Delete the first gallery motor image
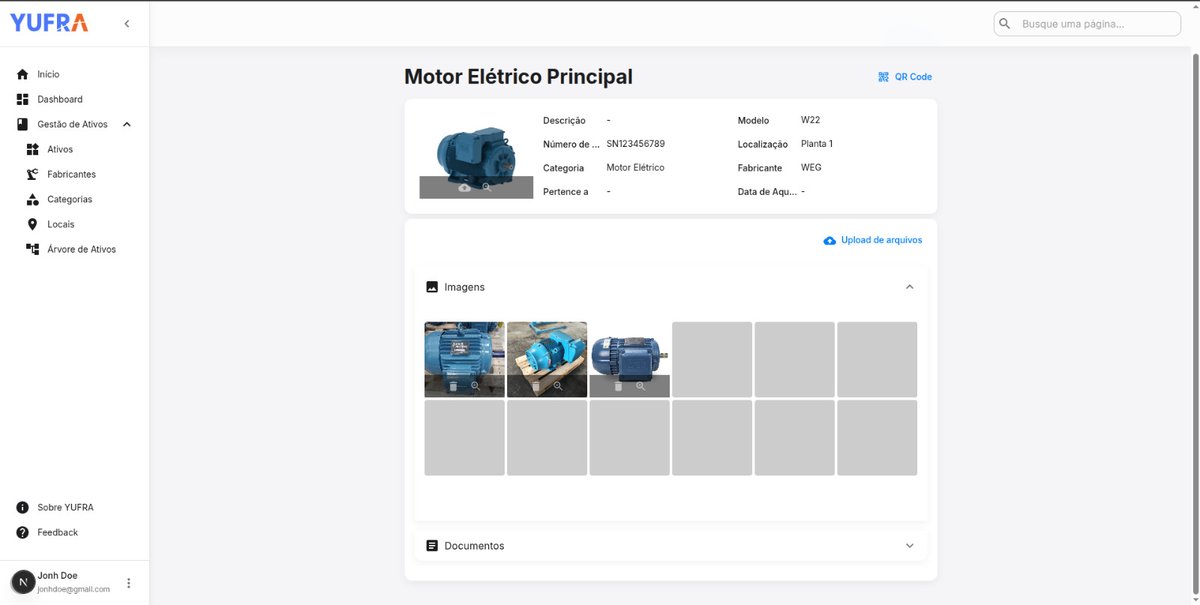Screen dimensions: 1200x605 [453, 385]
